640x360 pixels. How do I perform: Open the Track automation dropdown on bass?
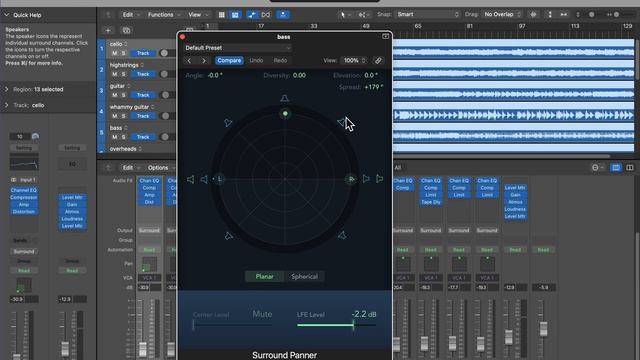(143, 137)
